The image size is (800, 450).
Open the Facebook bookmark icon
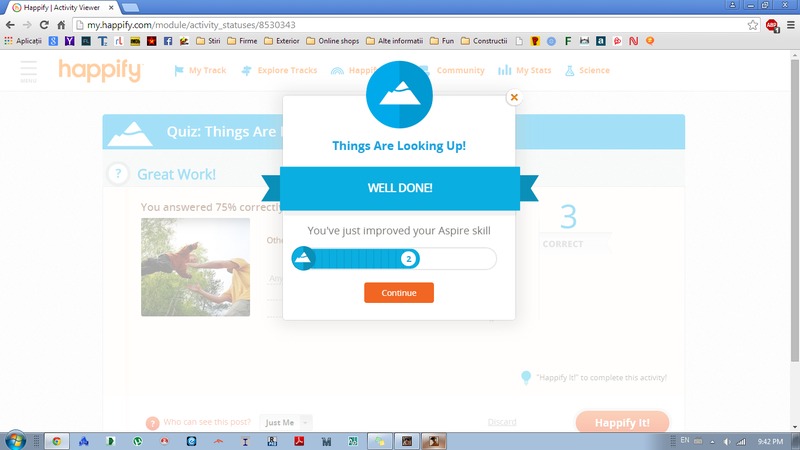[168, 41]
